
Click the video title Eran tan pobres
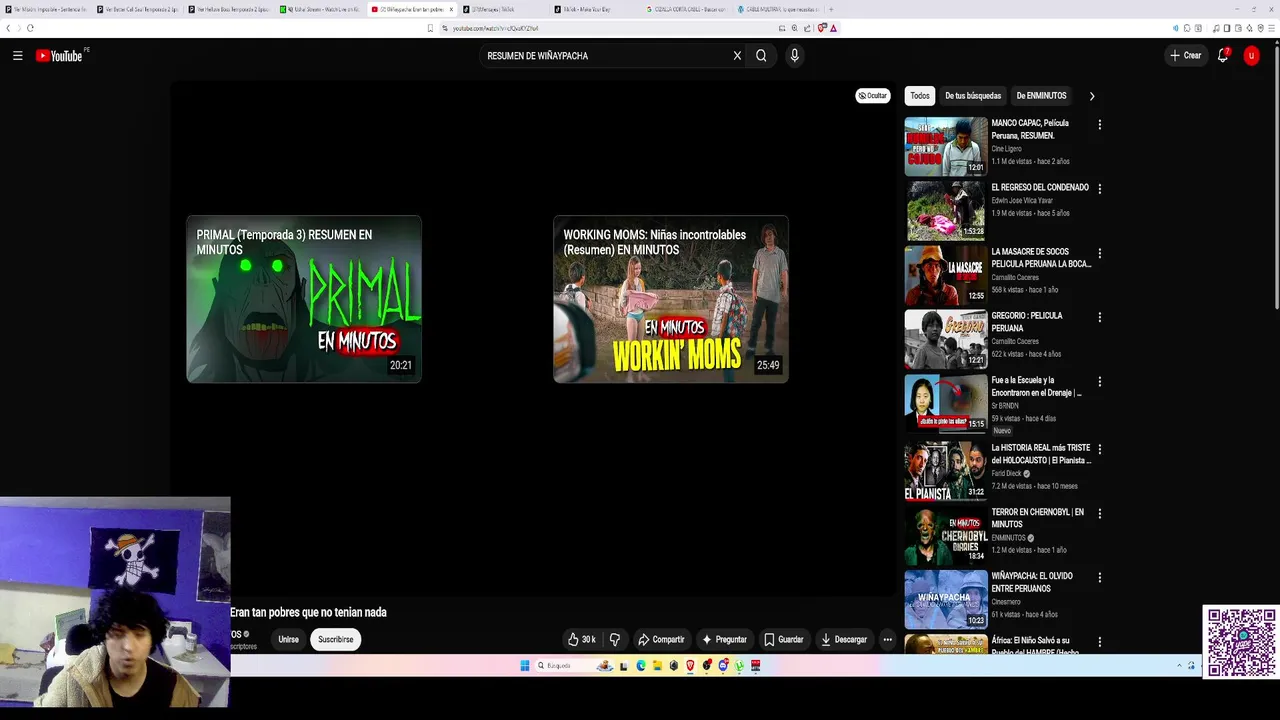(x=308, y=612)
